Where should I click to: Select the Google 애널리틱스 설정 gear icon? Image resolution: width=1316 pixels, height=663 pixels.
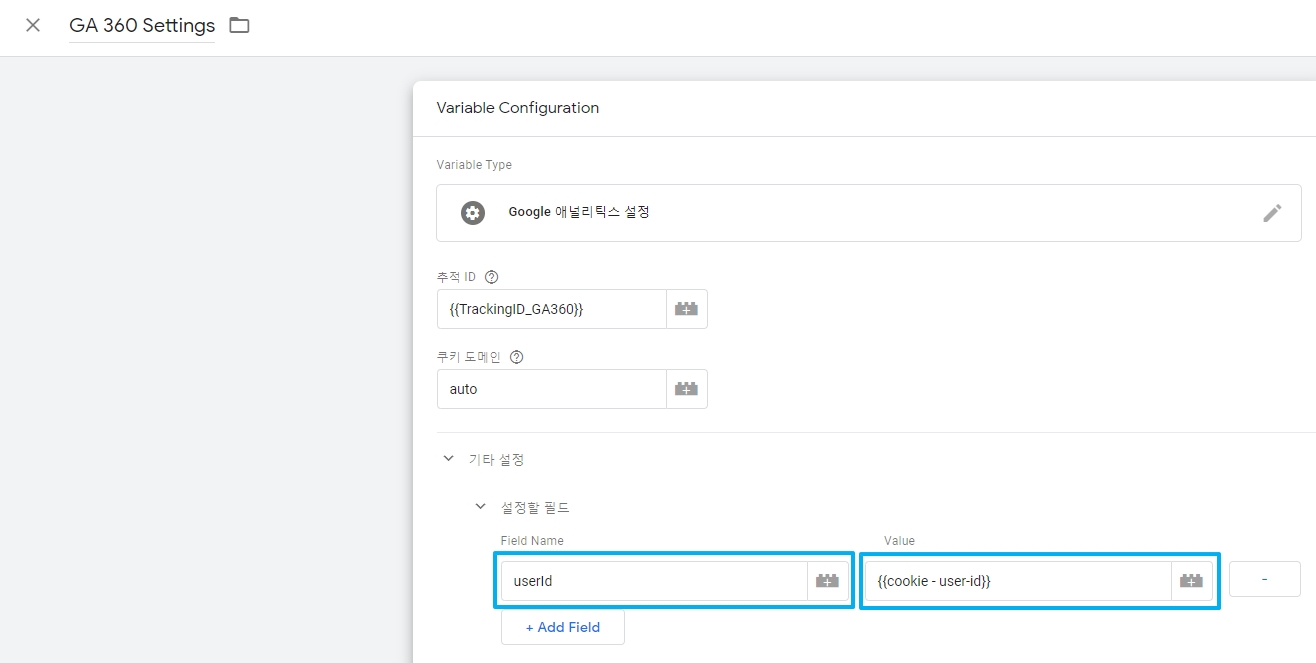pyautogui.click(x=472, y=213)
